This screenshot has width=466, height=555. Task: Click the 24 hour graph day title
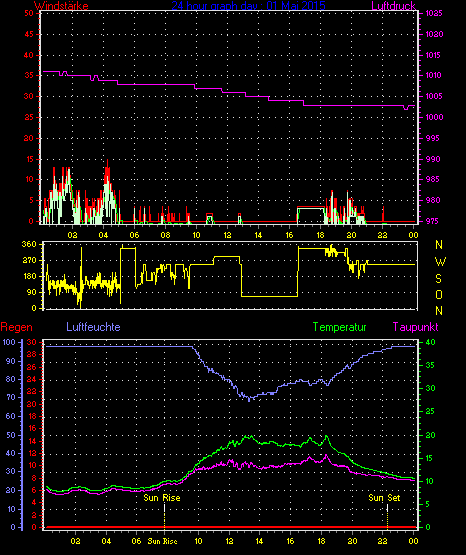coord(248,6)
